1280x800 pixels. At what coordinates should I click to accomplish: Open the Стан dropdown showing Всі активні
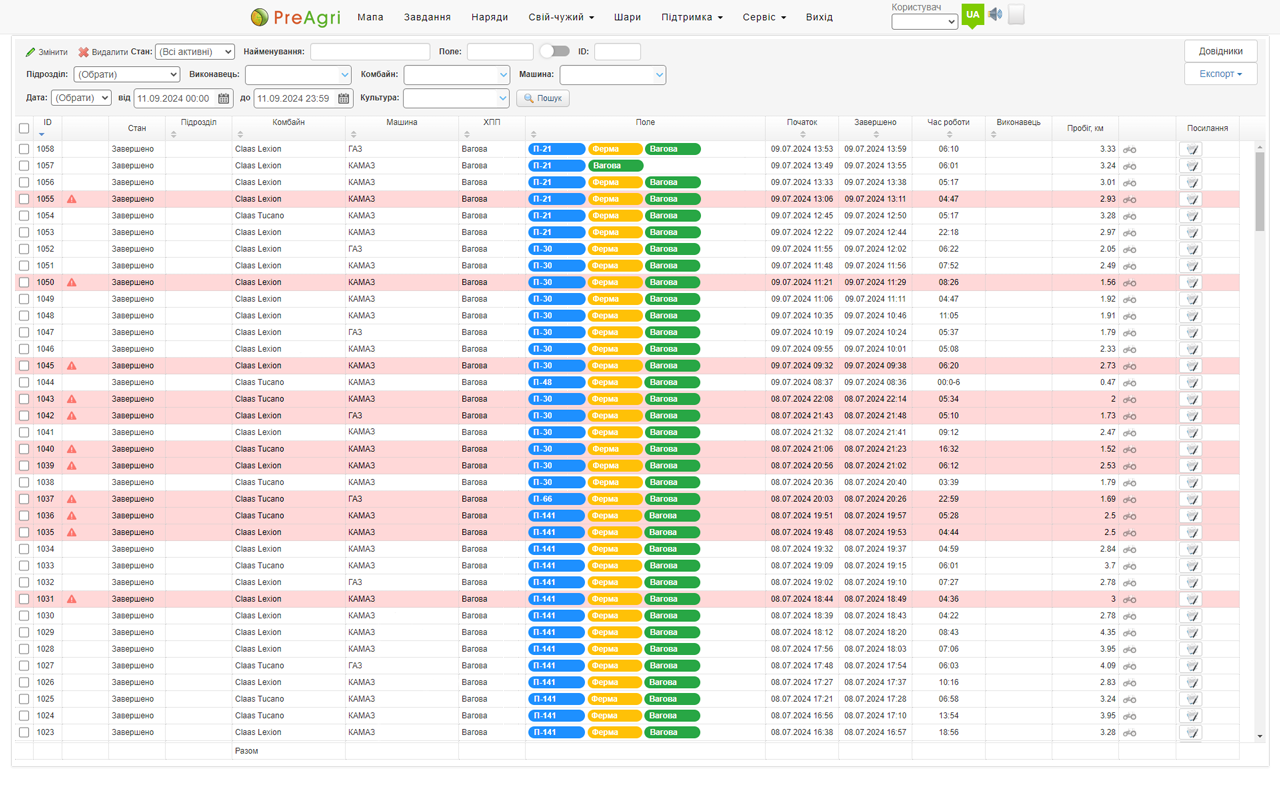(195, 51)
